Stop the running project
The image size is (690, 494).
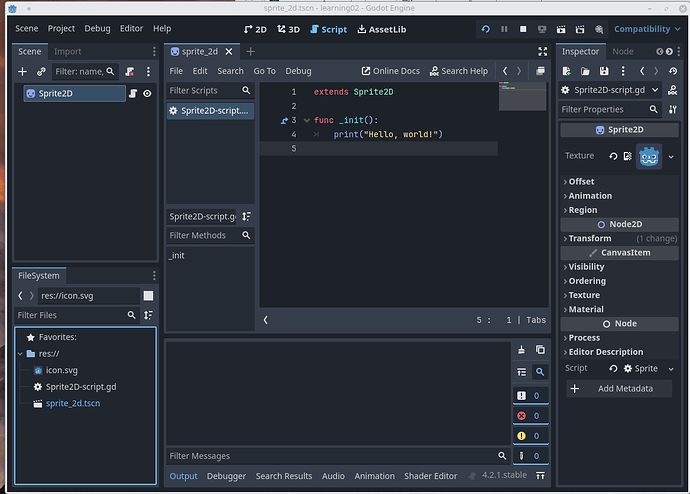pyautogui.click(x=523, y=29)
